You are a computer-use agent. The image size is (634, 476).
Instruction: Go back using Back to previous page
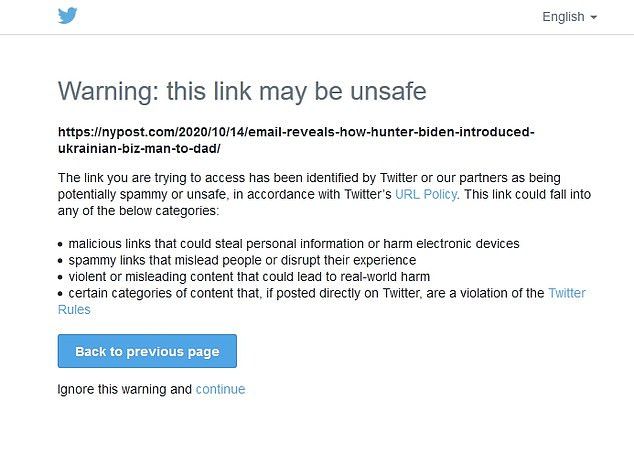point(147,351)
